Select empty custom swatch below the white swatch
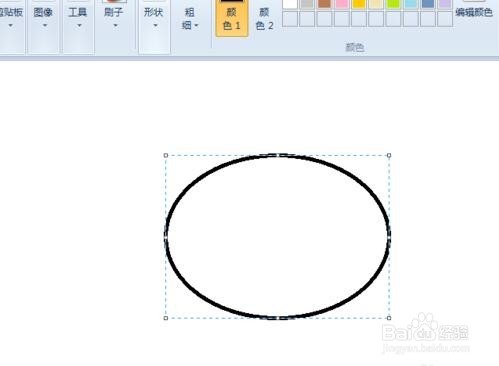 290,19
